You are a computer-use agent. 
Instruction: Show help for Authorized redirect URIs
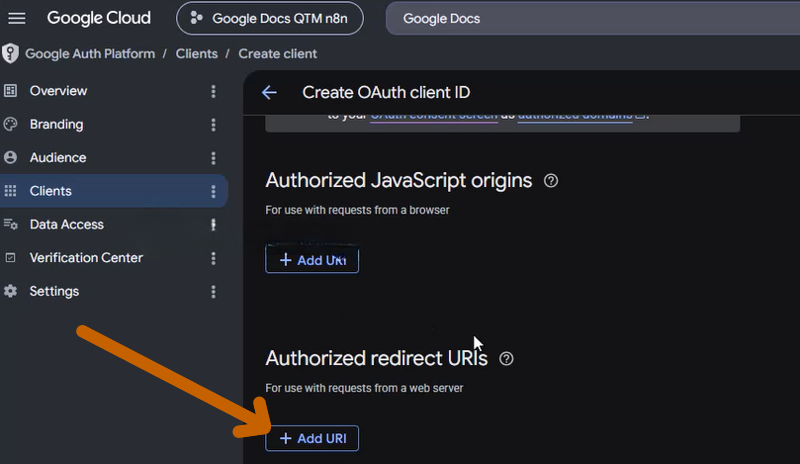pos(506,359)
